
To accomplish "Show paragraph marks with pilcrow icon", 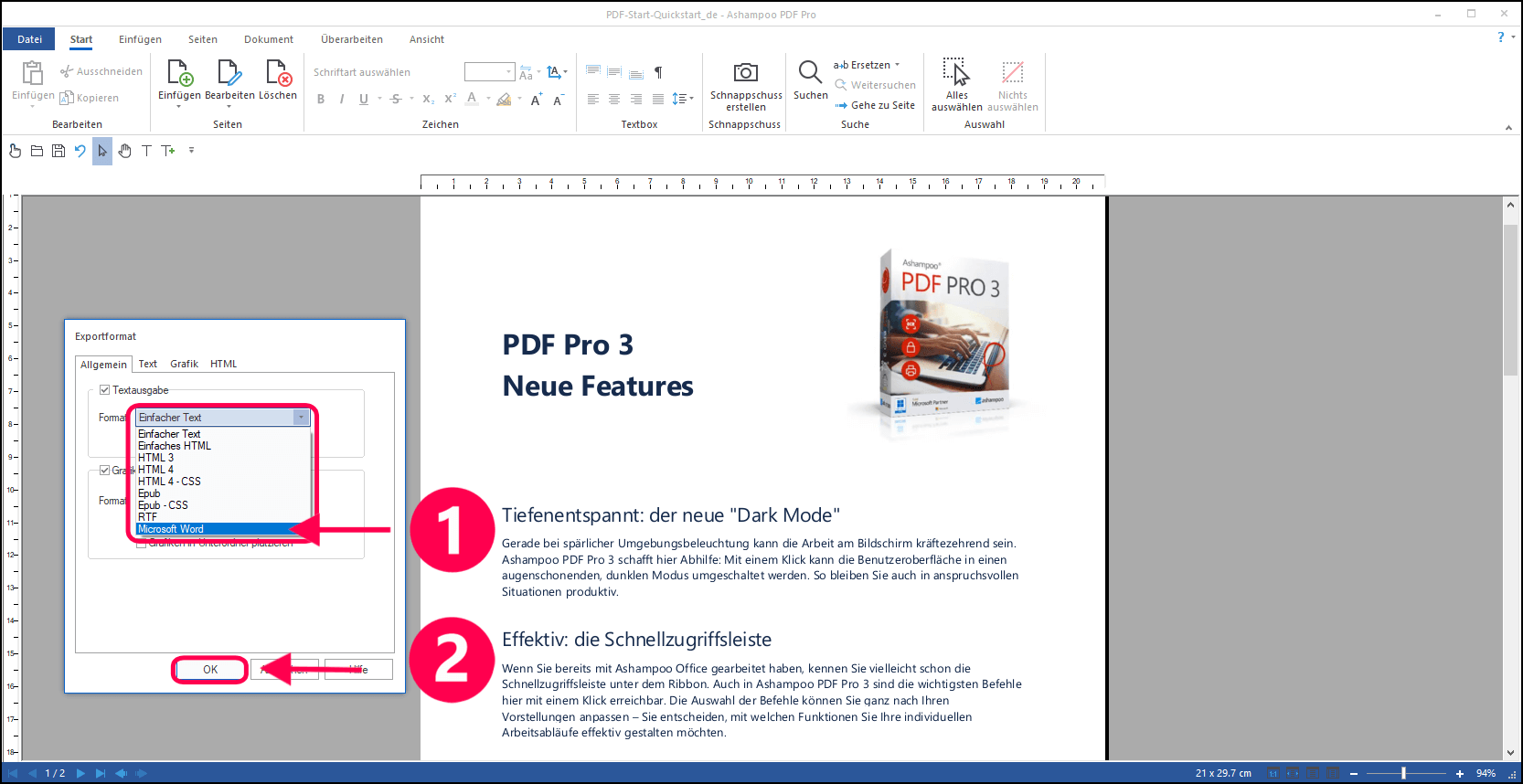I will coord(658,72).
